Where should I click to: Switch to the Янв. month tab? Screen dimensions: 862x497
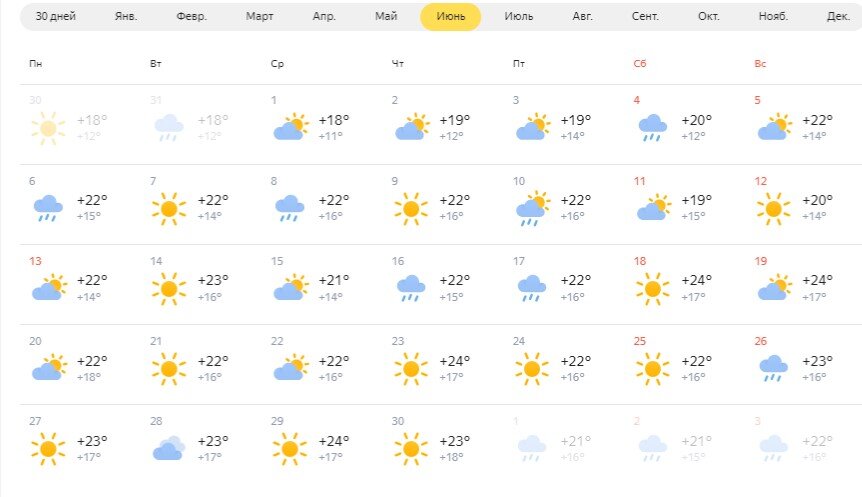(x=126, y=16)
